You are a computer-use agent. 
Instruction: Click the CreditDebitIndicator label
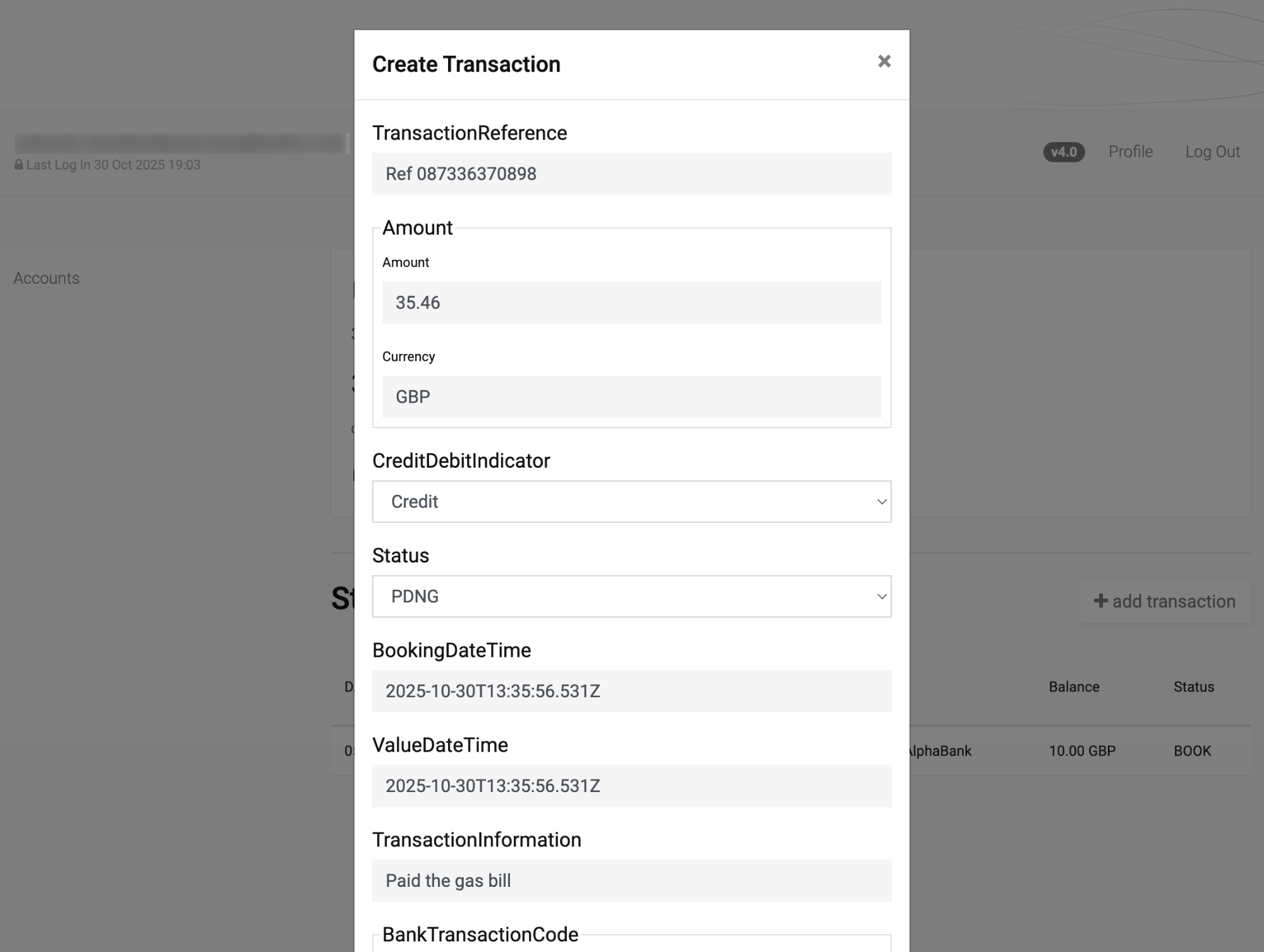[461, 461]
